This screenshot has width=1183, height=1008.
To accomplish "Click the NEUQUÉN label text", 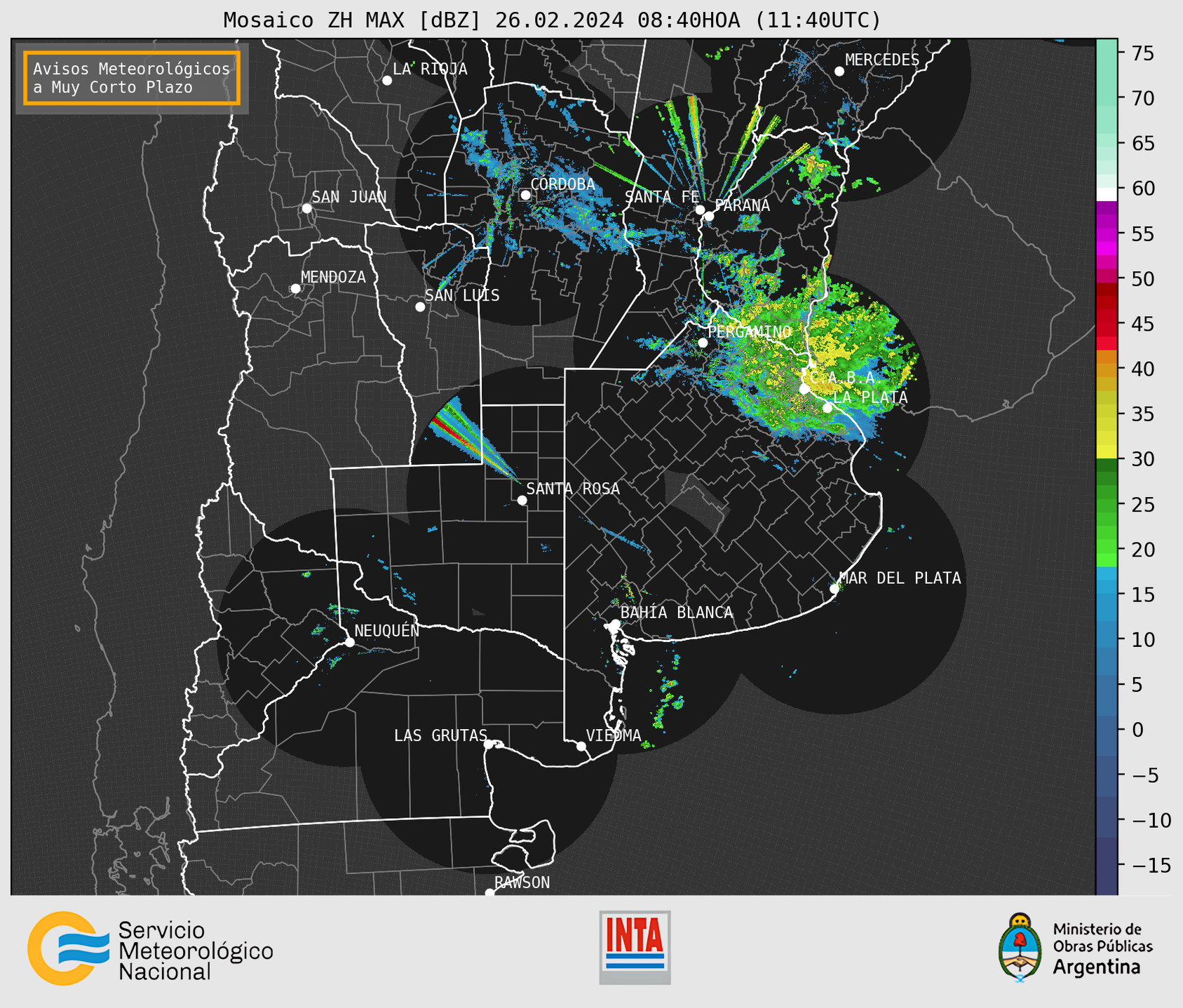I will [387, 630].
